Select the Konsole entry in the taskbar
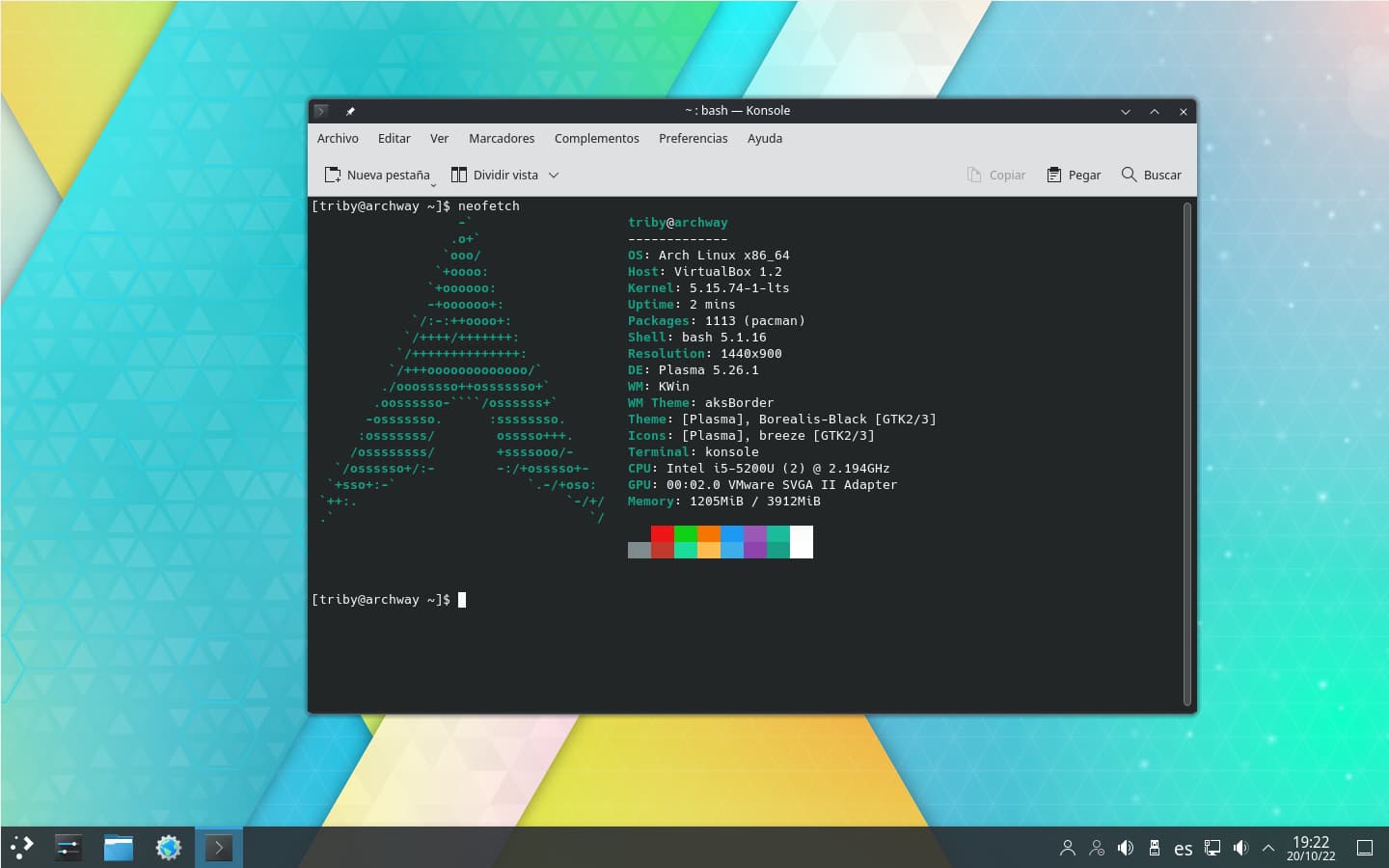 (x=218, y=848)
